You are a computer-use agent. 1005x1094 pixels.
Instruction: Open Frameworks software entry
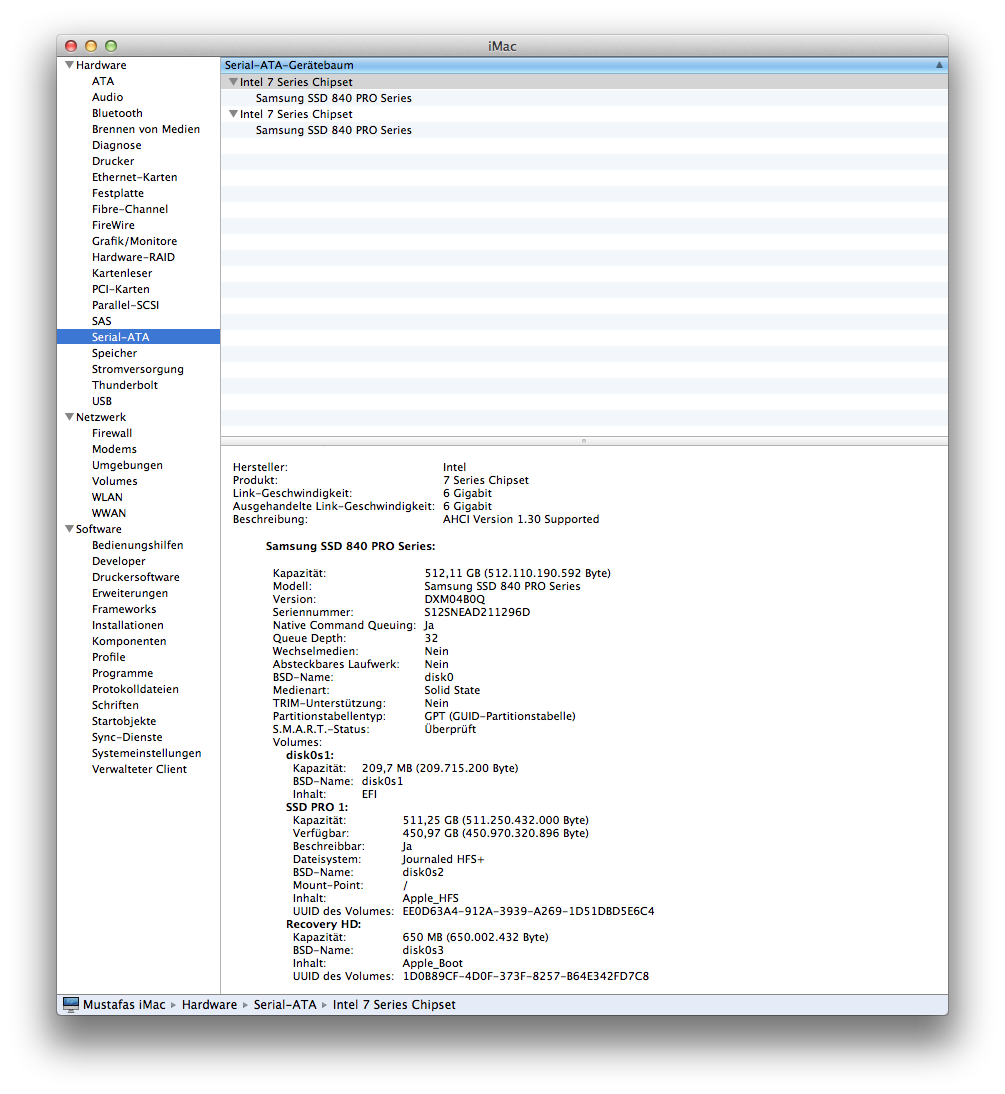pos(124,610)
